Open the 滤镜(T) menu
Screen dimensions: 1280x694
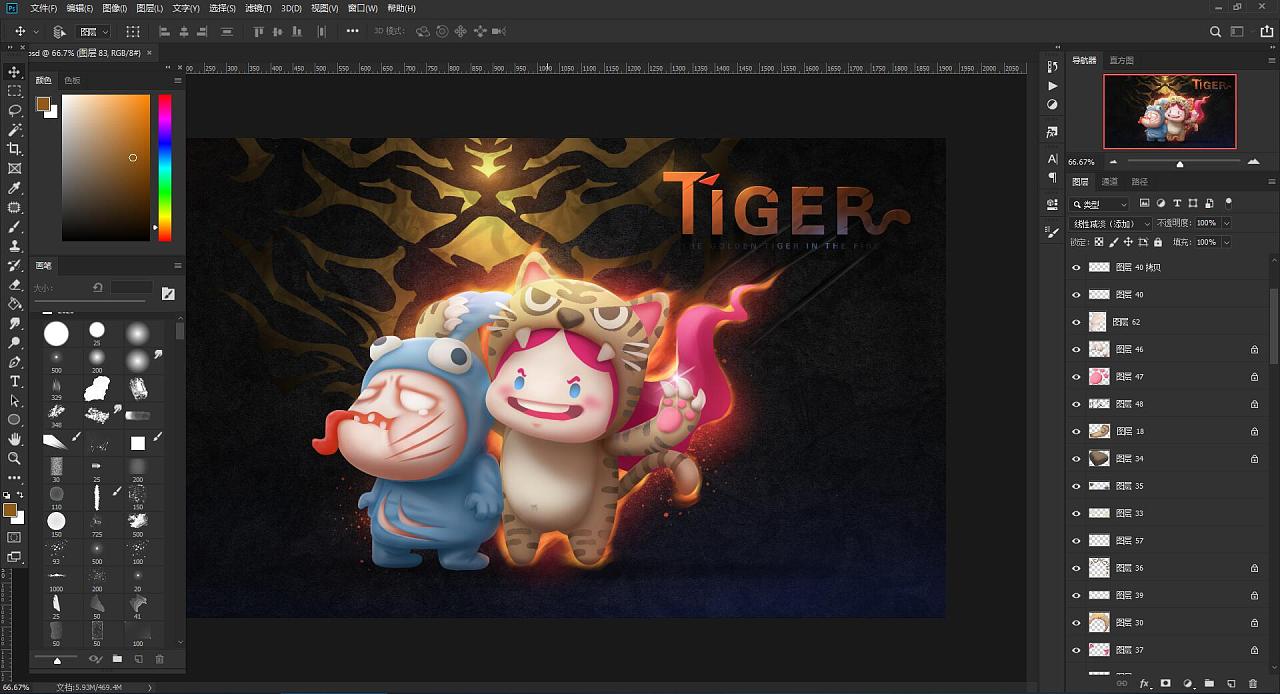[x=259, y=8]
